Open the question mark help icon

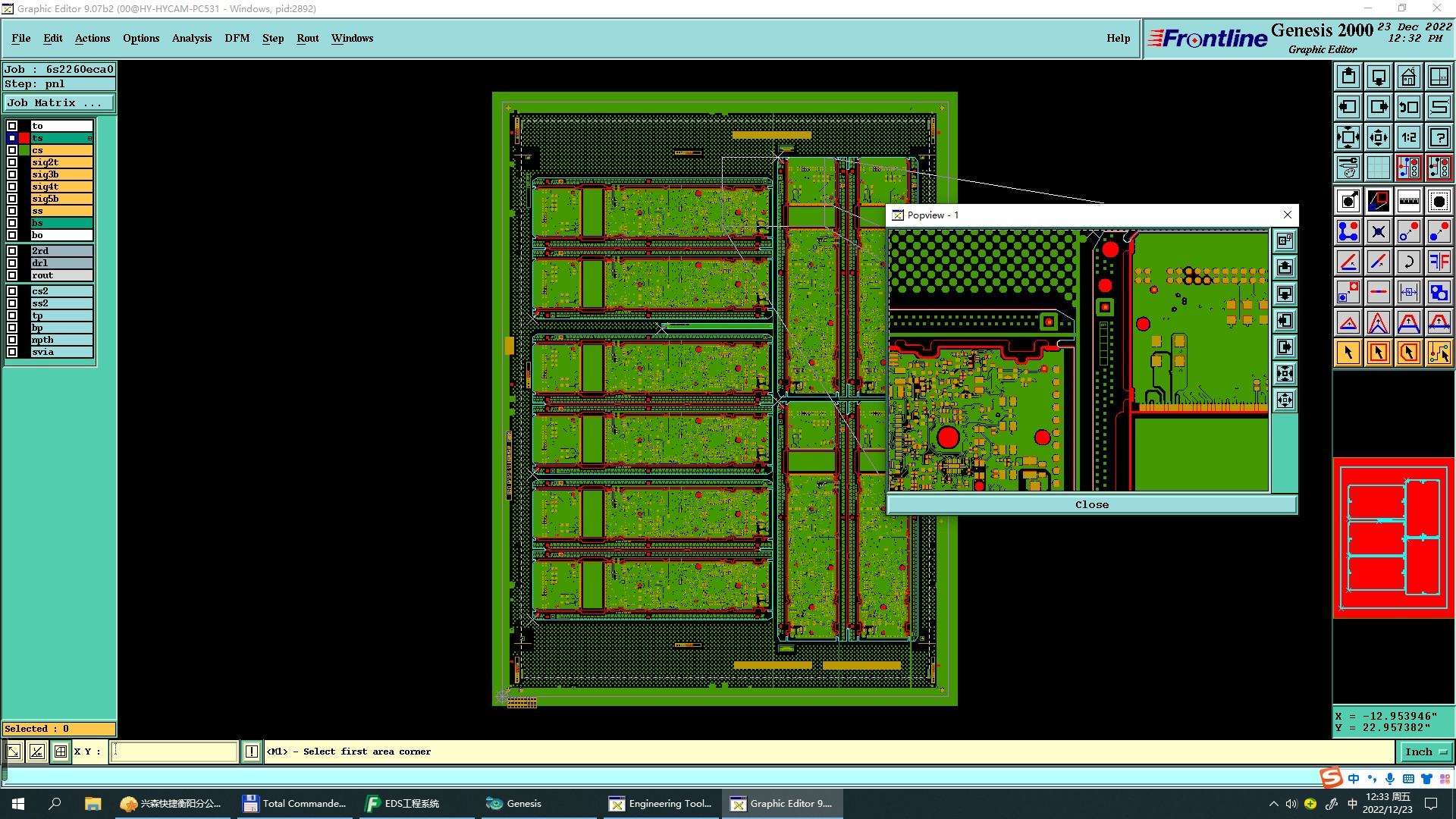[x=1439, y=137]
